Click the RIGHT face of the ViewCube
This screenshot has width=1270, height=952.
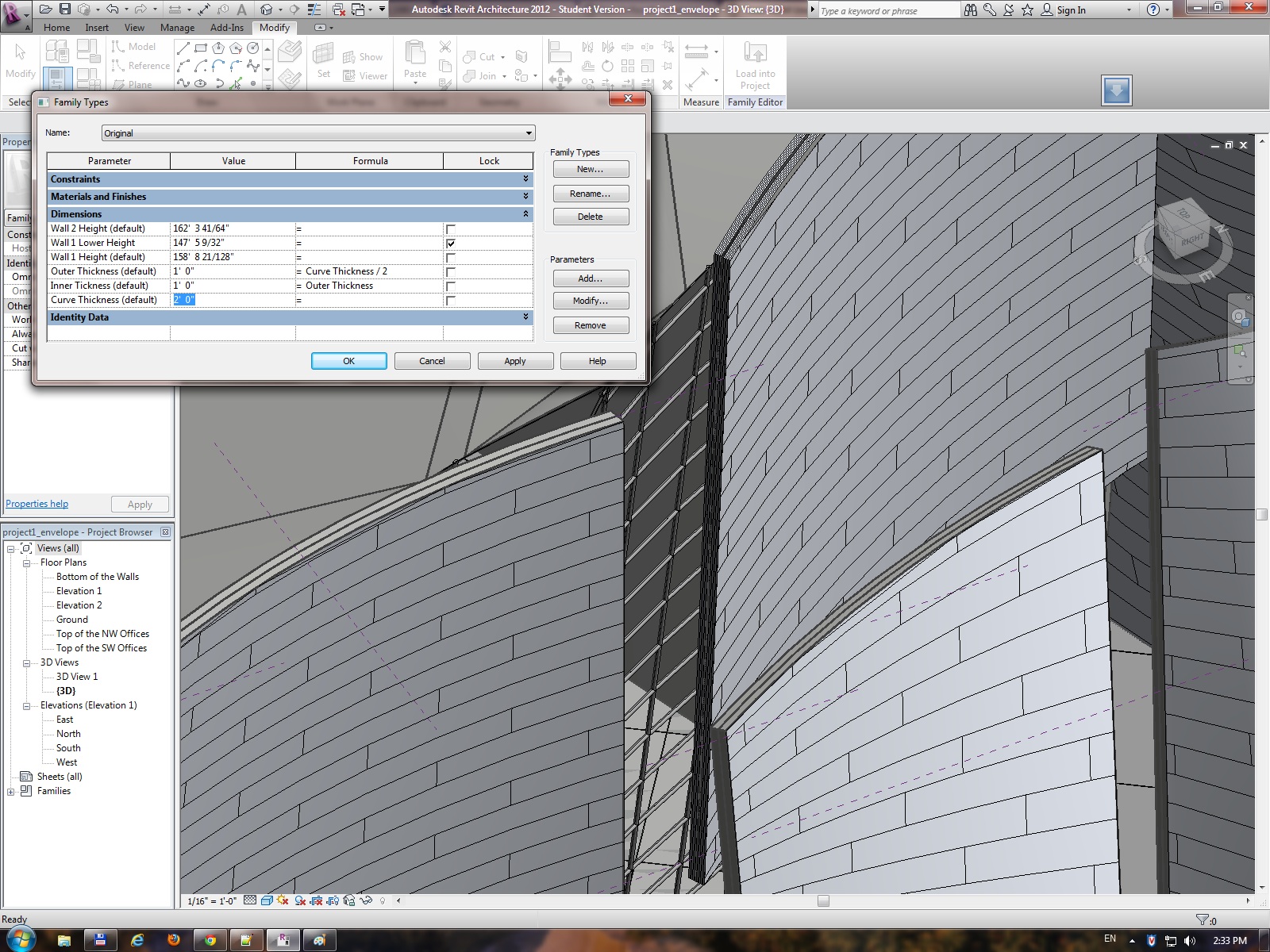tap(1191, 240)
